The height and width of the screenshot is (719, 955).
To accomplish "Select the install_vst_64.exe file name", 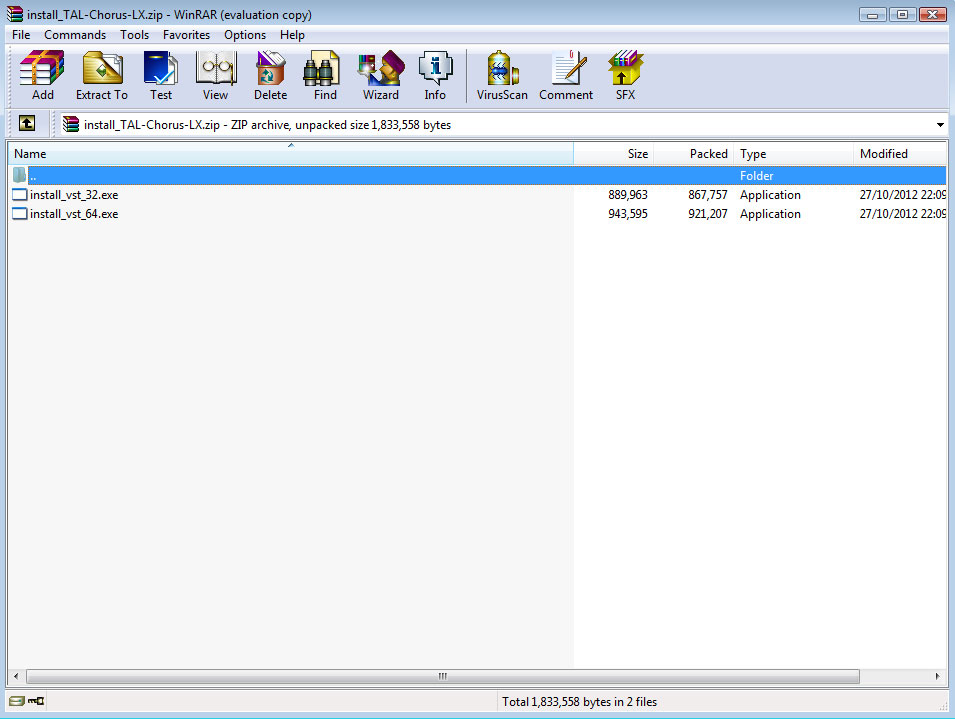I will pyautogui.click(x=74, y=214).
